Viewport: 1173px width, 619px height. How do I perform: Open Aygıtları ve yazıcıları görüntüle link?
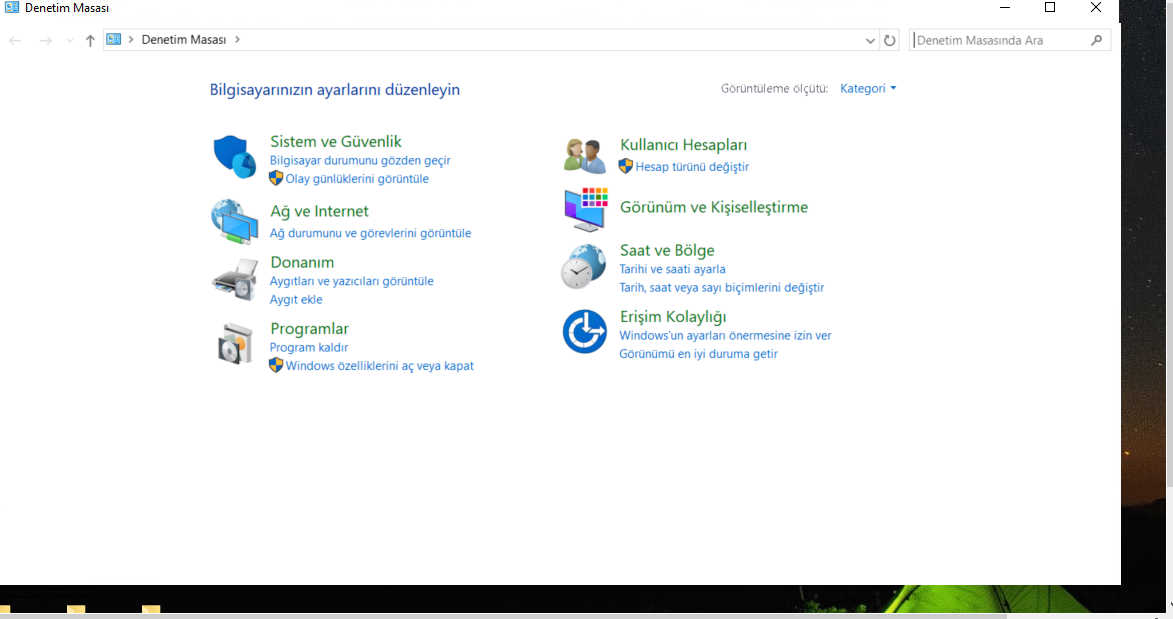pyautogui.click(x=352, y=281)
